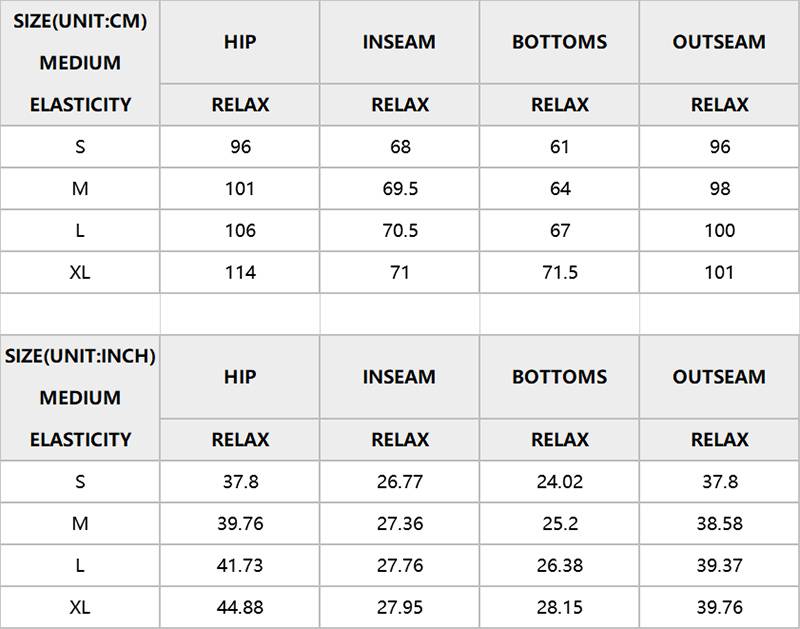
Task: Click the 44.88 hip value
Action: click(240, 607)
